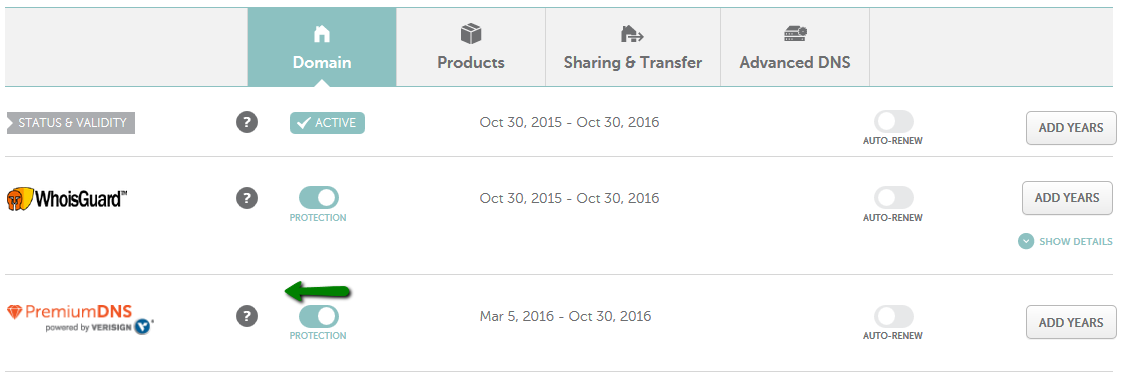Click the WhoisGuard logo
This screenshot has width=1122, height=378.
click(x=67, y=198)
